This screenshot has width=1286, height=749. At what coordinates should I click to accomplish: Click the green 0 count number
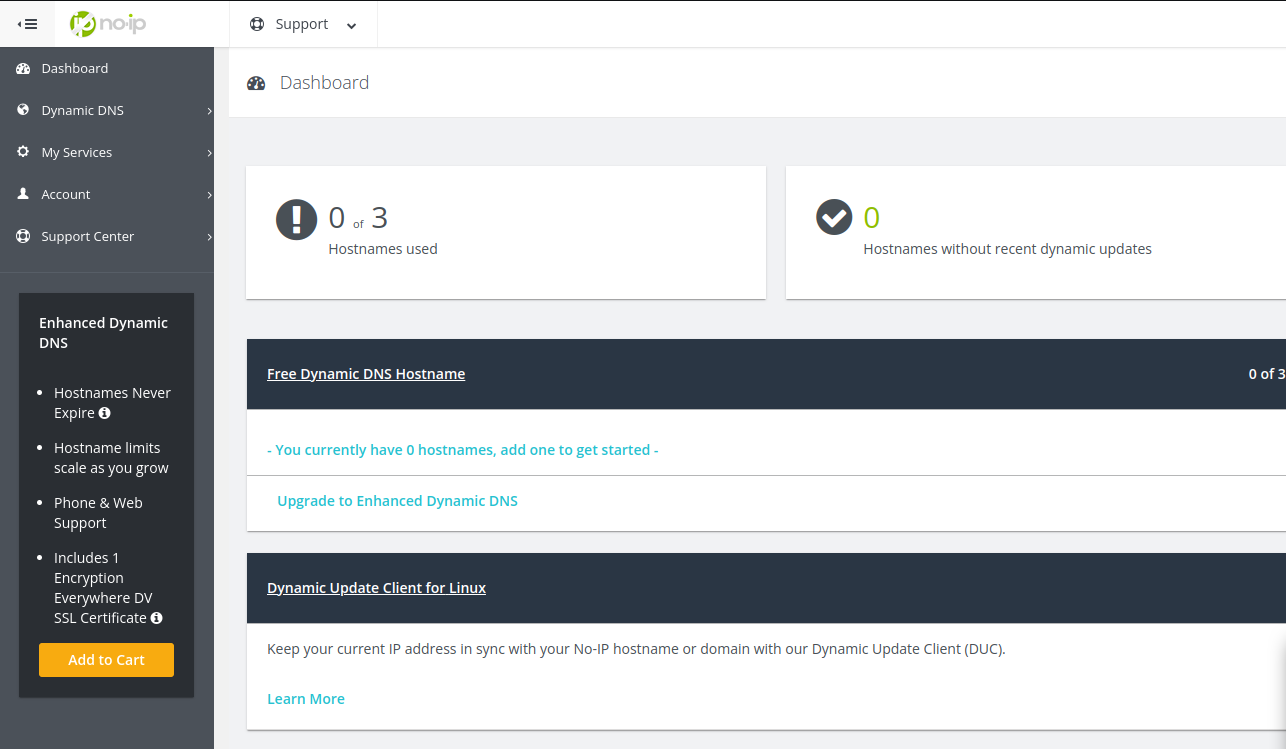871,217
